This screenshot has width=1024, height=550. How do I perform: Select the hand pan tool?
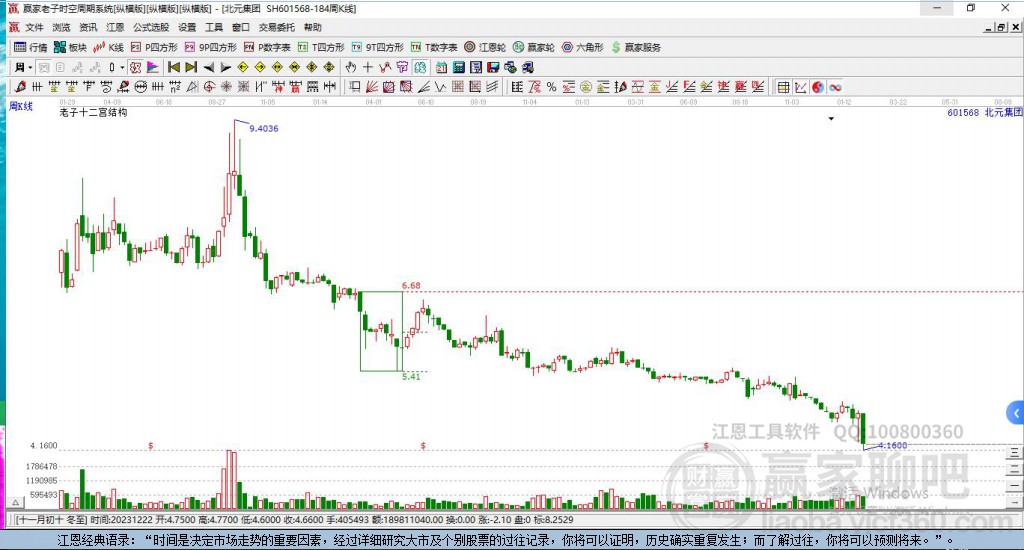[x=351, y=67]
